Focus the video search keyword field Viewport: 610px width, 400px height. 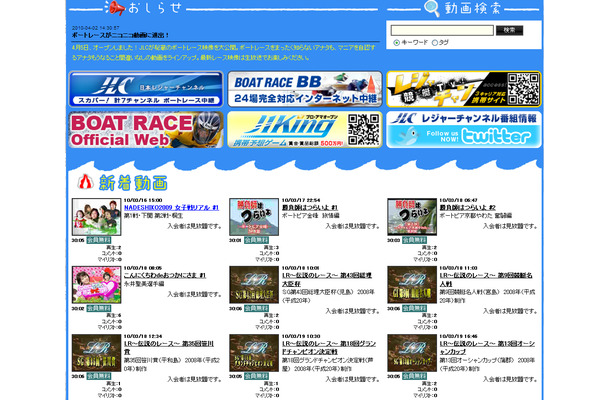tap(442, 30)
